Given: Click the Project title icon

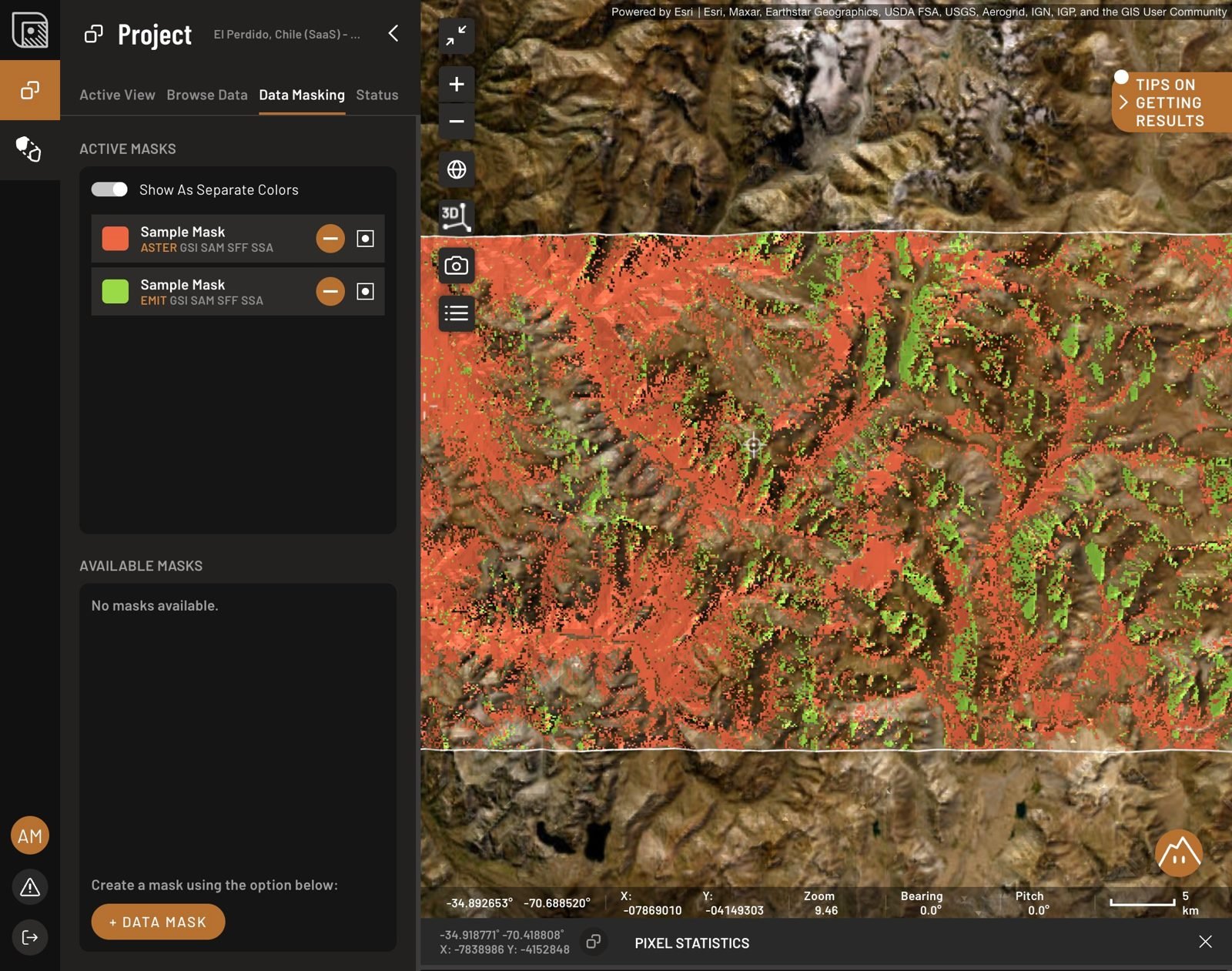Looking at the screenshot, I should [x=94, y=34].
